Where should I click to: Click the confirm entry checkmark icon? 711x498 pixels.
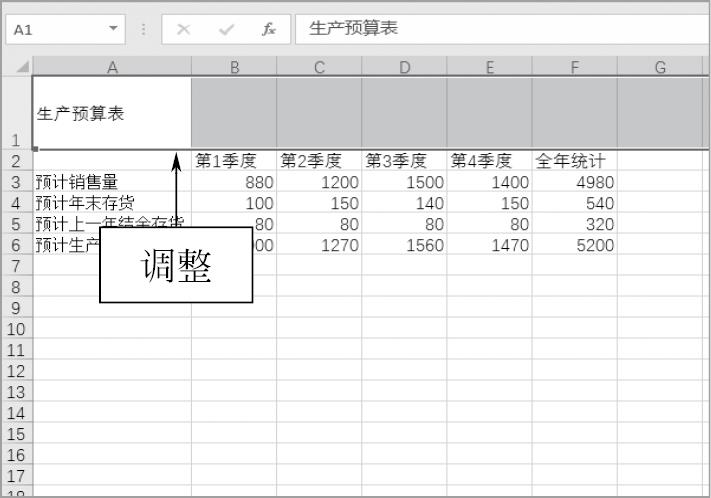click(226, 30)
